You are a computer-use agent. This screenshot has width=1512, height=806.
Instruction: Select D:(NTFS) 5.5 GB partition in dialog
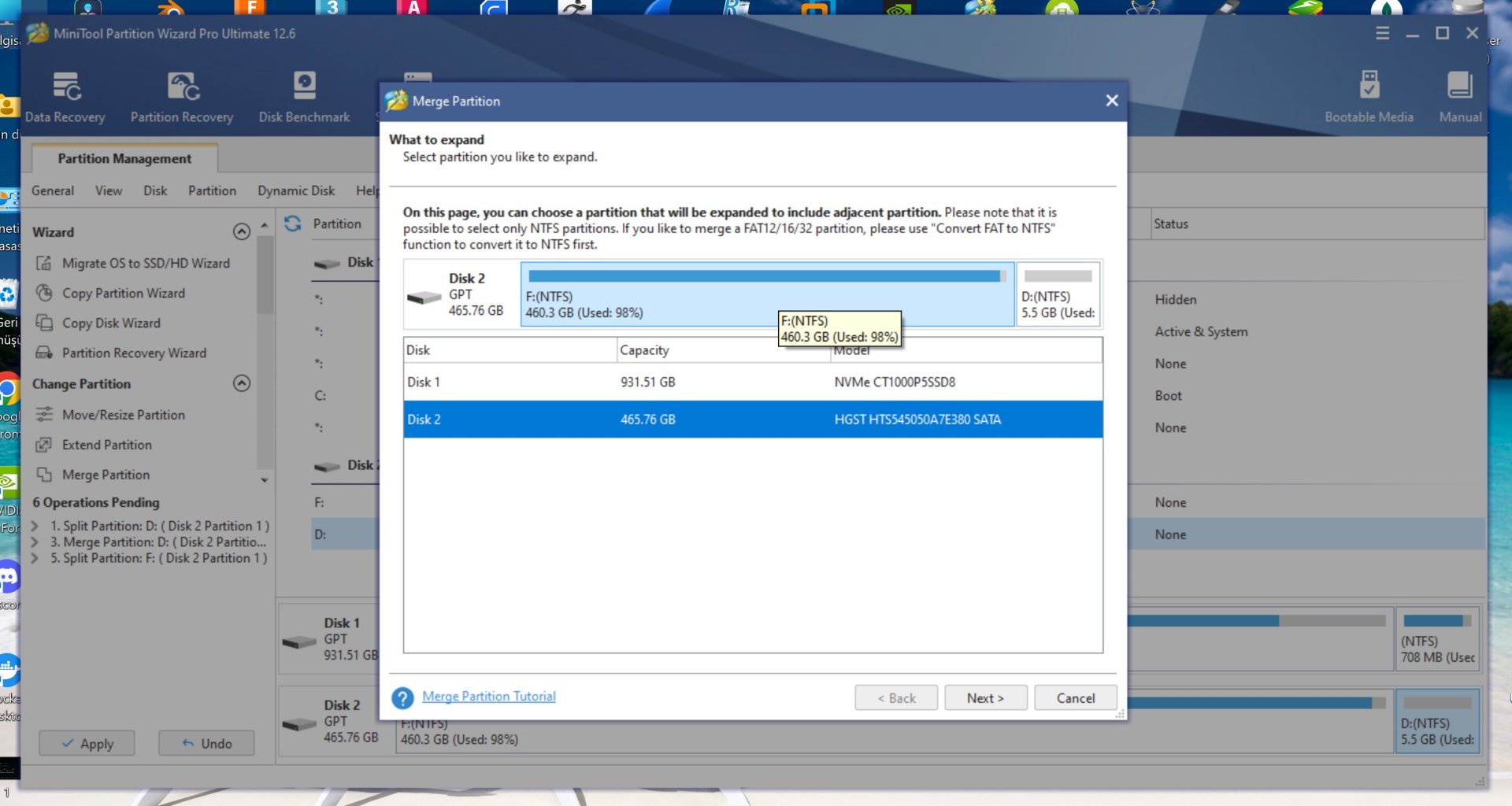[1058, 294]
